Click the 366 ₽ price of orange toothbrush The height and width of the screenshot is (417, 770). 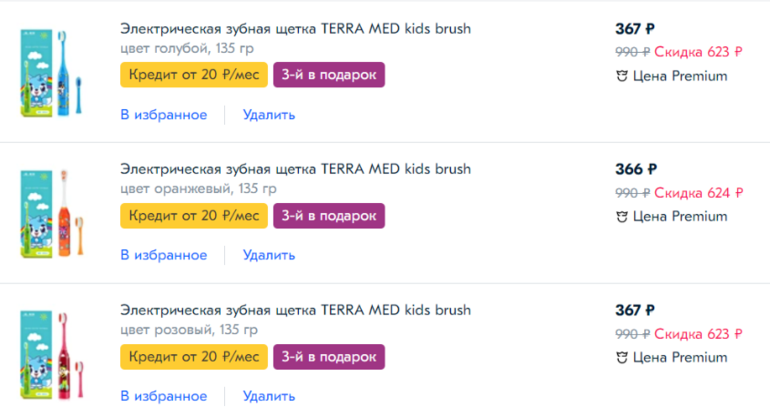(x=636, y=169)
